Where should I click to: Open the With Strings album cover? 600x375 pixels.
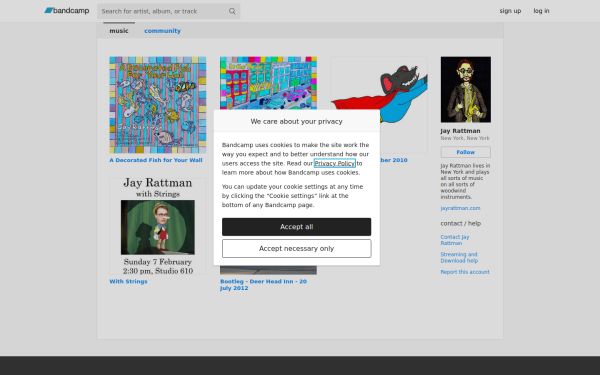pyautogui.click(x=158, y=226)
